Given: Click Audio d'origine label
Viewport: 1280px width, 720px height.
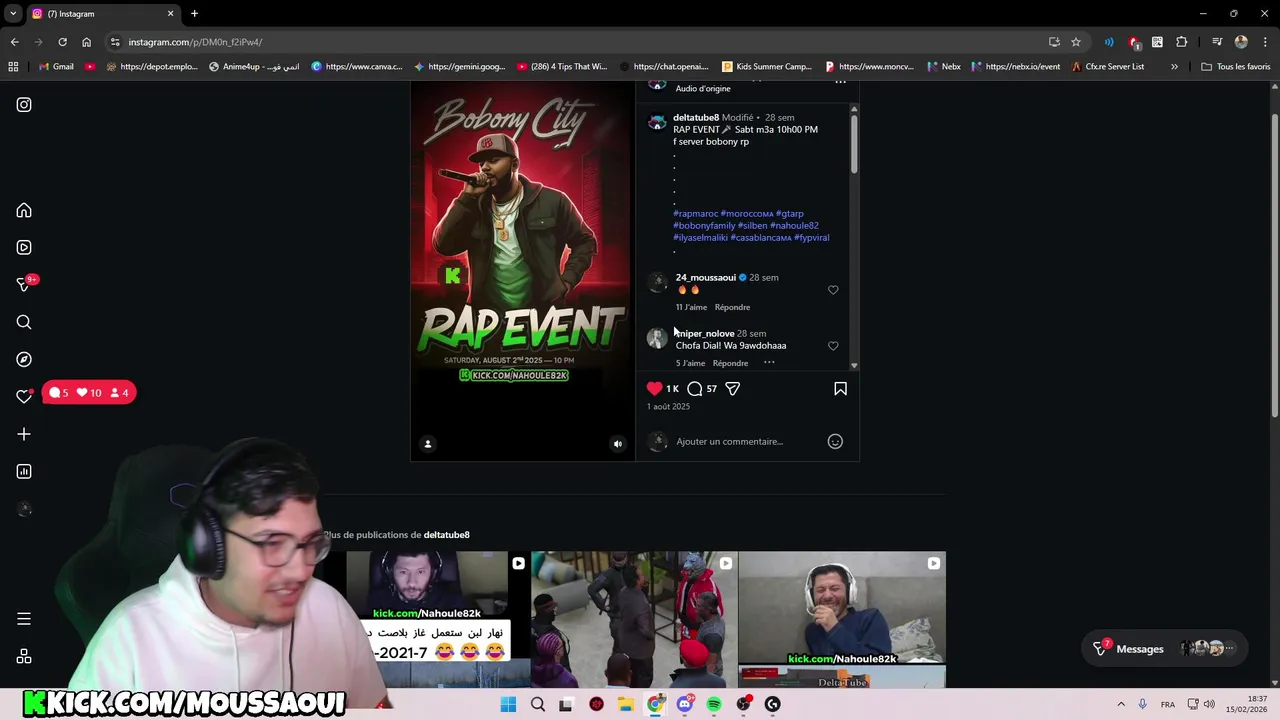Looking at the screenshot, I should (703, 88).
